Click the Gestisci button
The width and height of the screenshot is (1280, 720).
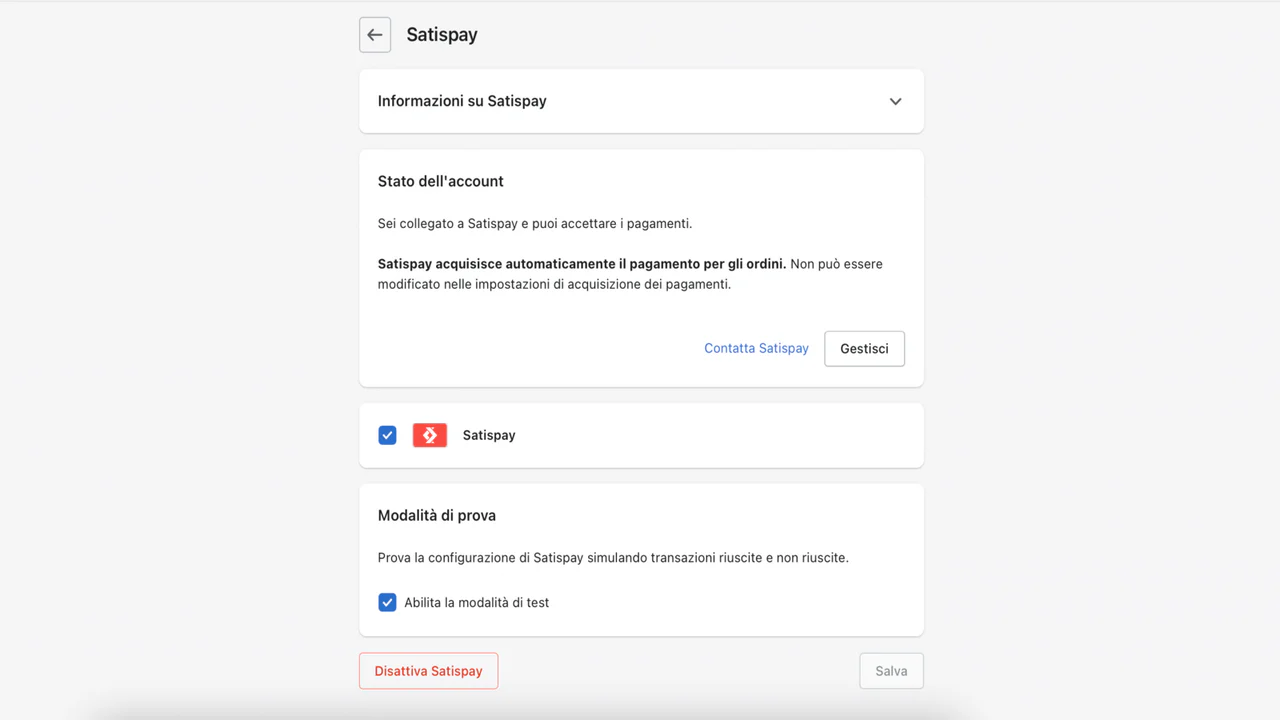point(864,349)
